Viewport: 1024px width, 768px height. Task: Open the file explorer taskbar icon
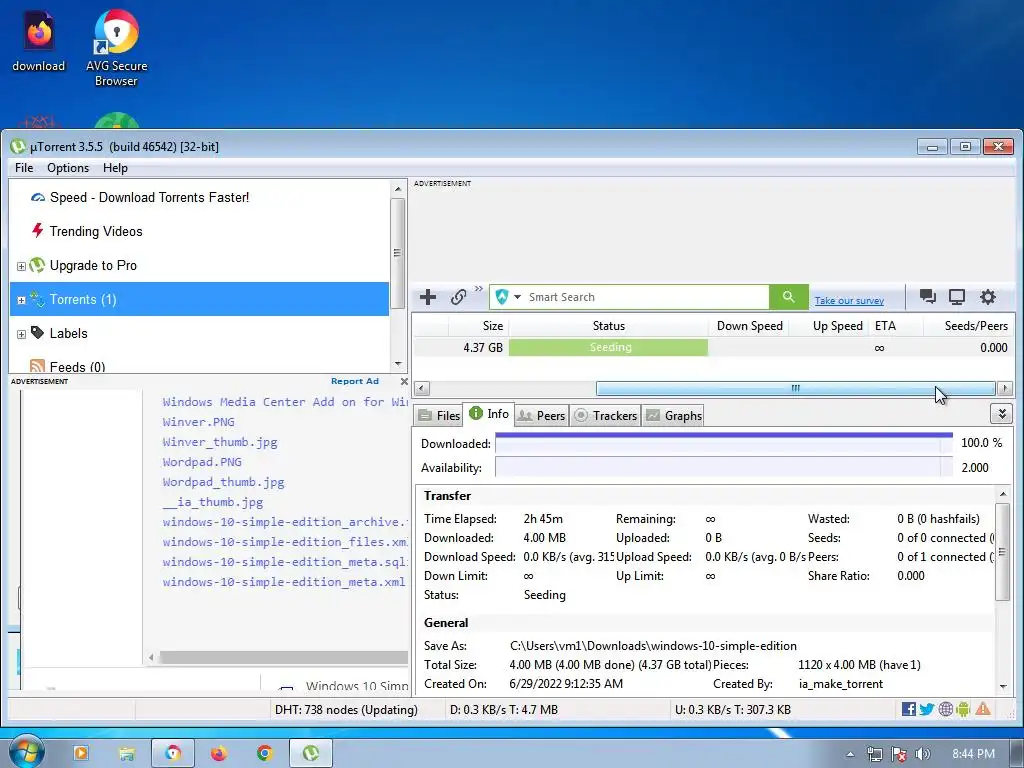[127, 754]
